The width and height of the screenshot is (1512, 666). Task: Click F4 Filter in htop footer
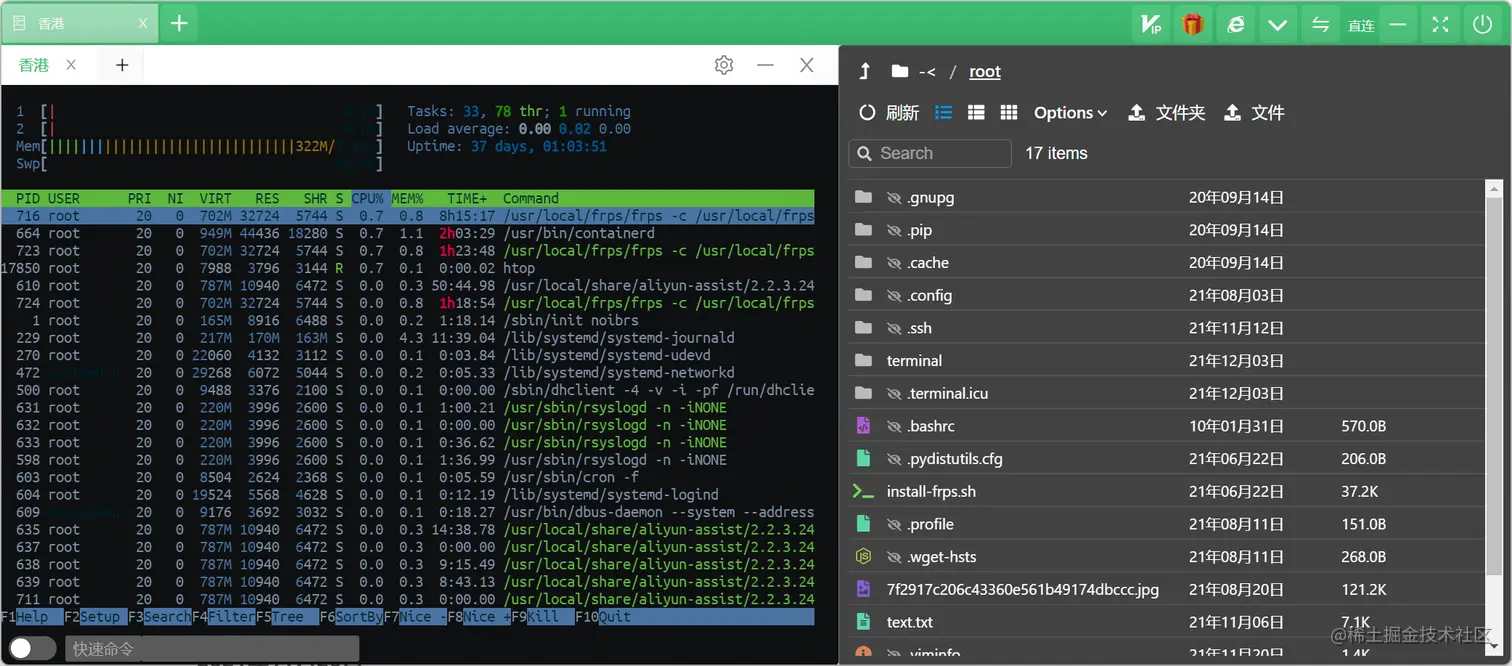coord(224,617)
